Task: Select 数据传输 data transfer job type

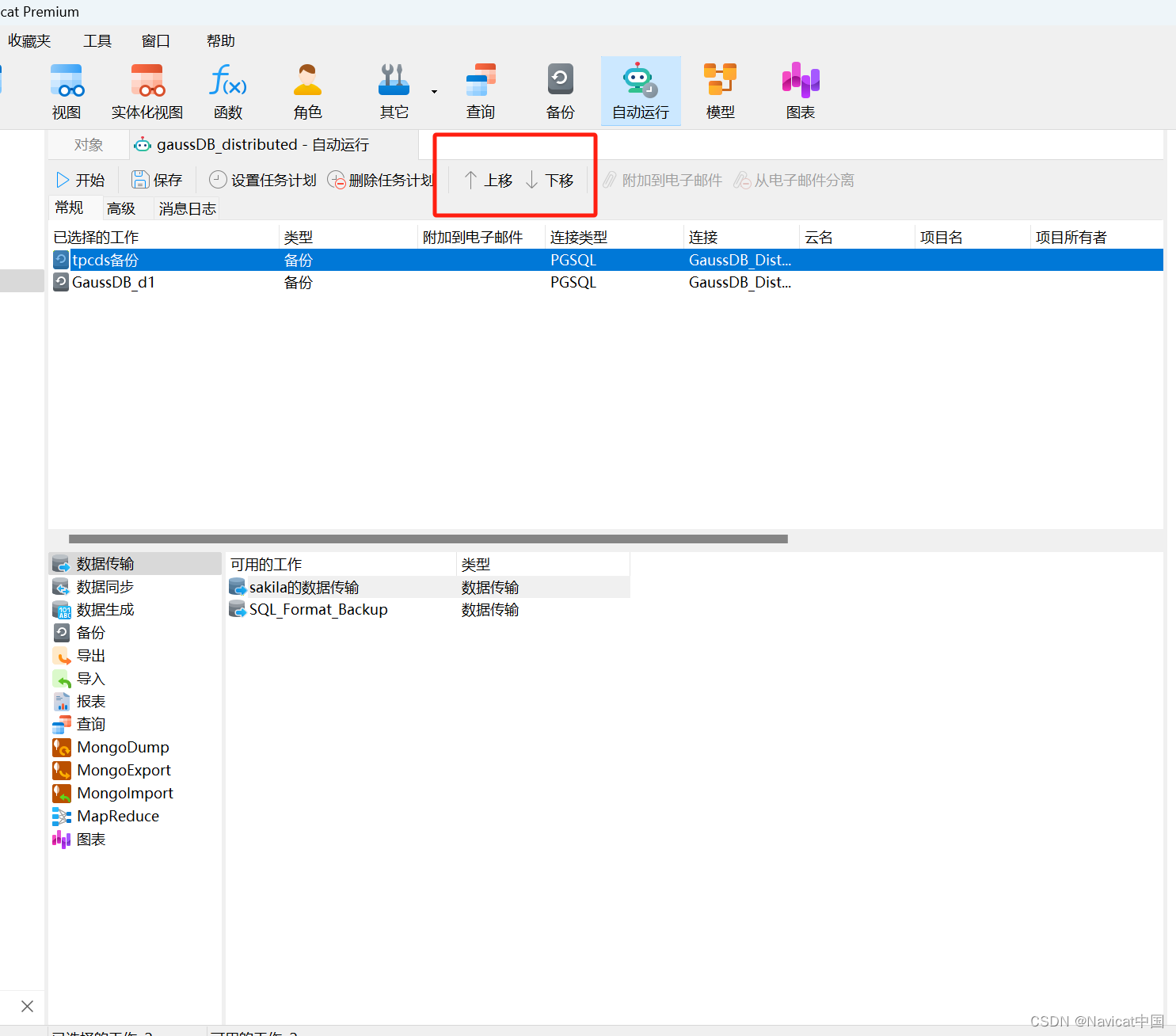Action: (x=135, y=563)
